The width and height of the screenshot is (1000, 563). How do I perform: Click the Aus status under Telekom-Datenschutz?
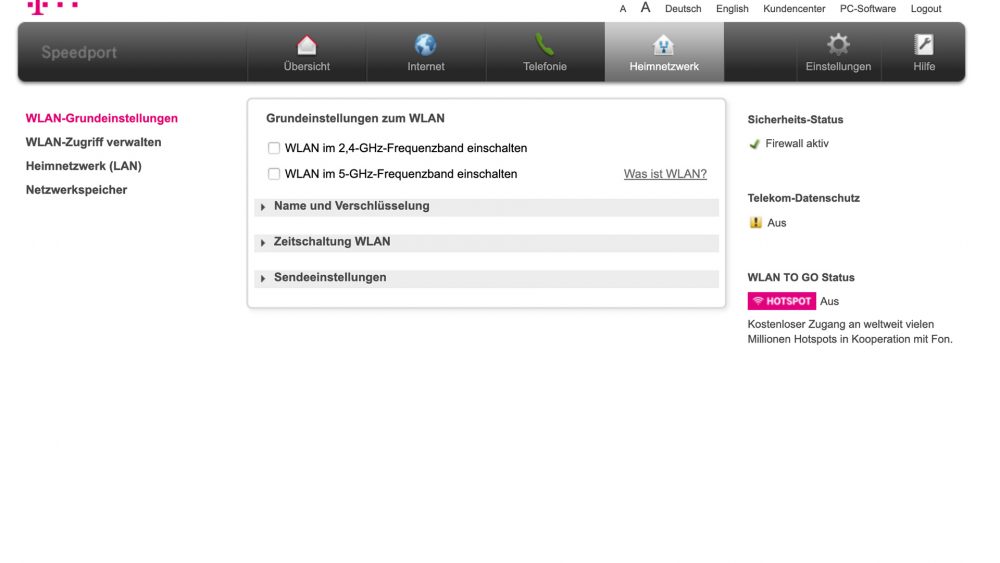[777, 223]
